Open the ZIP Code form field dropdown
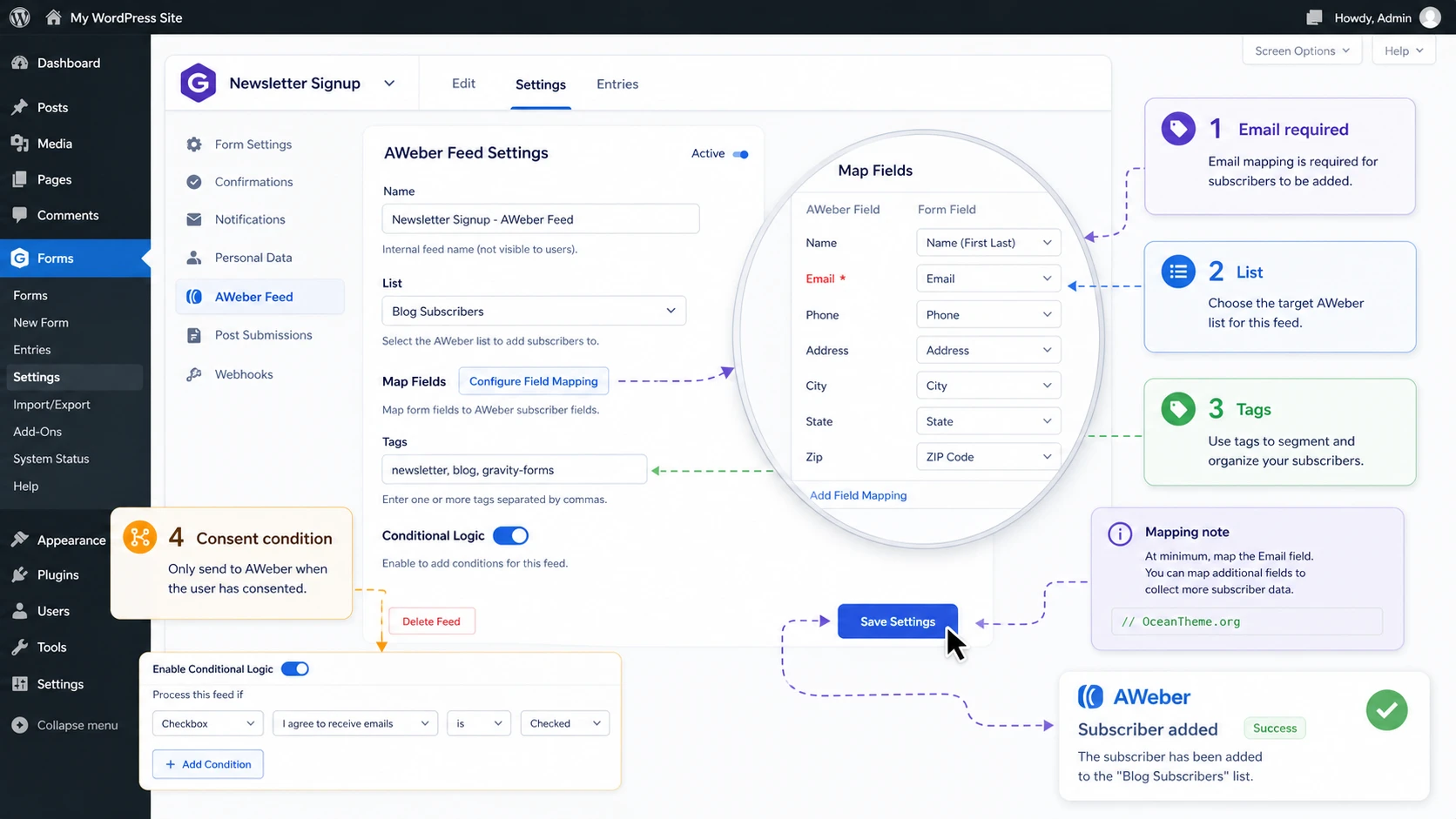The image size is (1456, 819). (988, 457)
